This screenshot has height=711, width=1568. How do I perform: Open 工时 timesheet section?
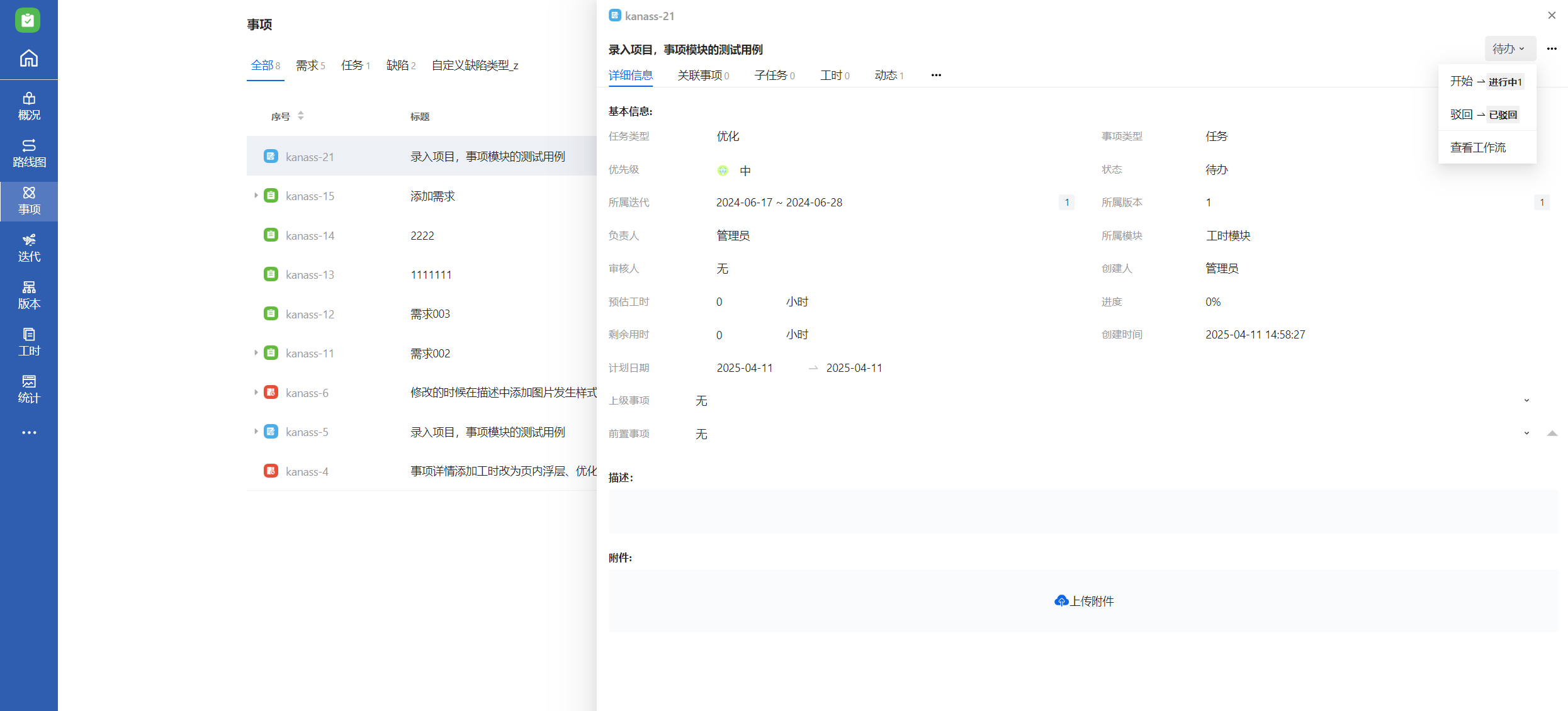click(29, 342)
